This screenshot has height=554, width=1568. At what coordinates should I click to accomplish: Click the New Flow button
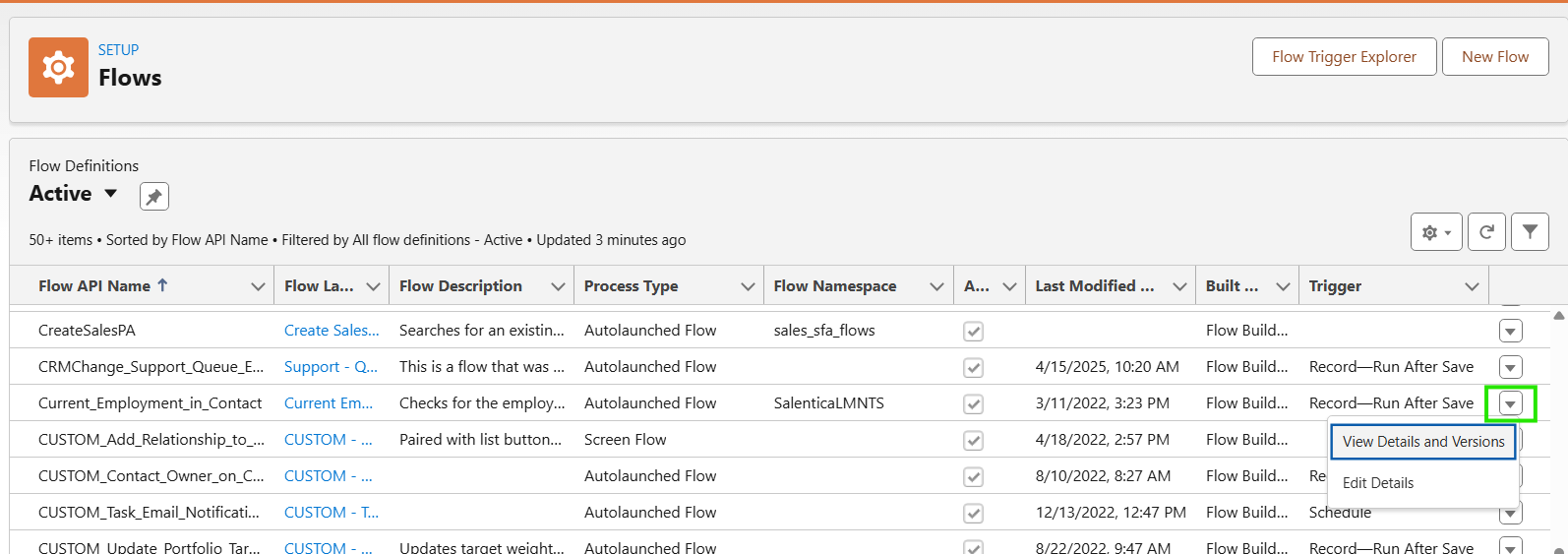coord(1494,57)
